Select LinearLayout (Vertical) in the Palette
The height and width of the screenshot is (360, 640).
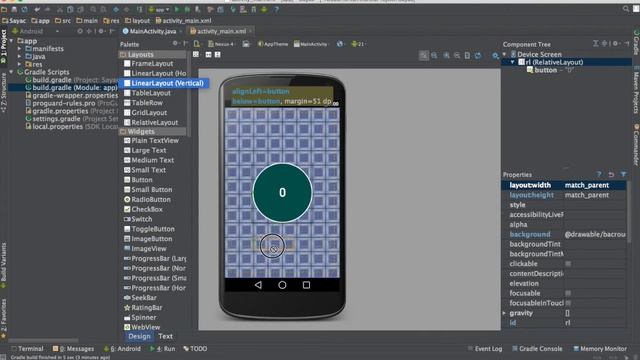pyautogui.click(x=164, y=83)
